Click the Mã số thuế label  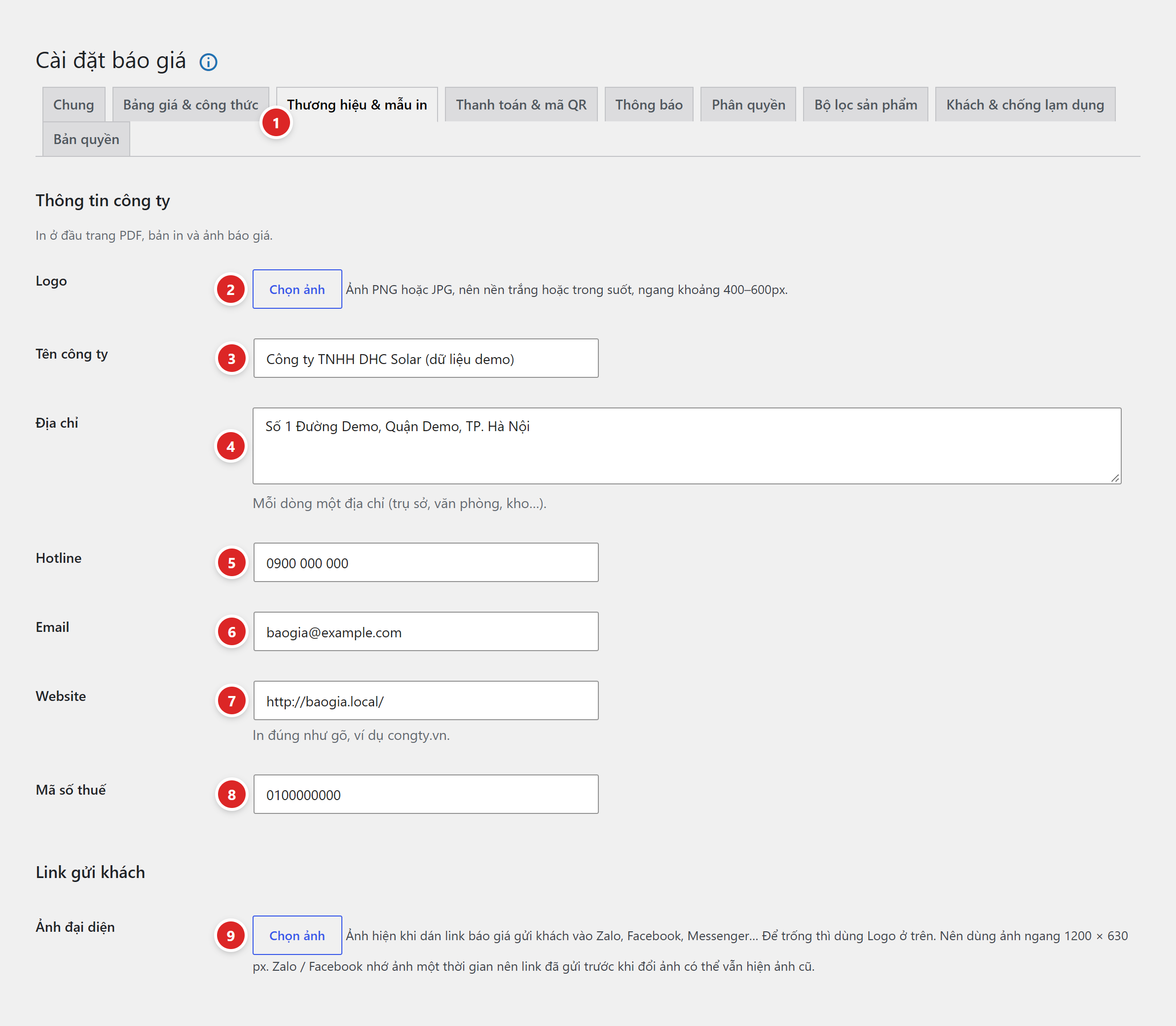pyautogui.click(x=71, y=790)
